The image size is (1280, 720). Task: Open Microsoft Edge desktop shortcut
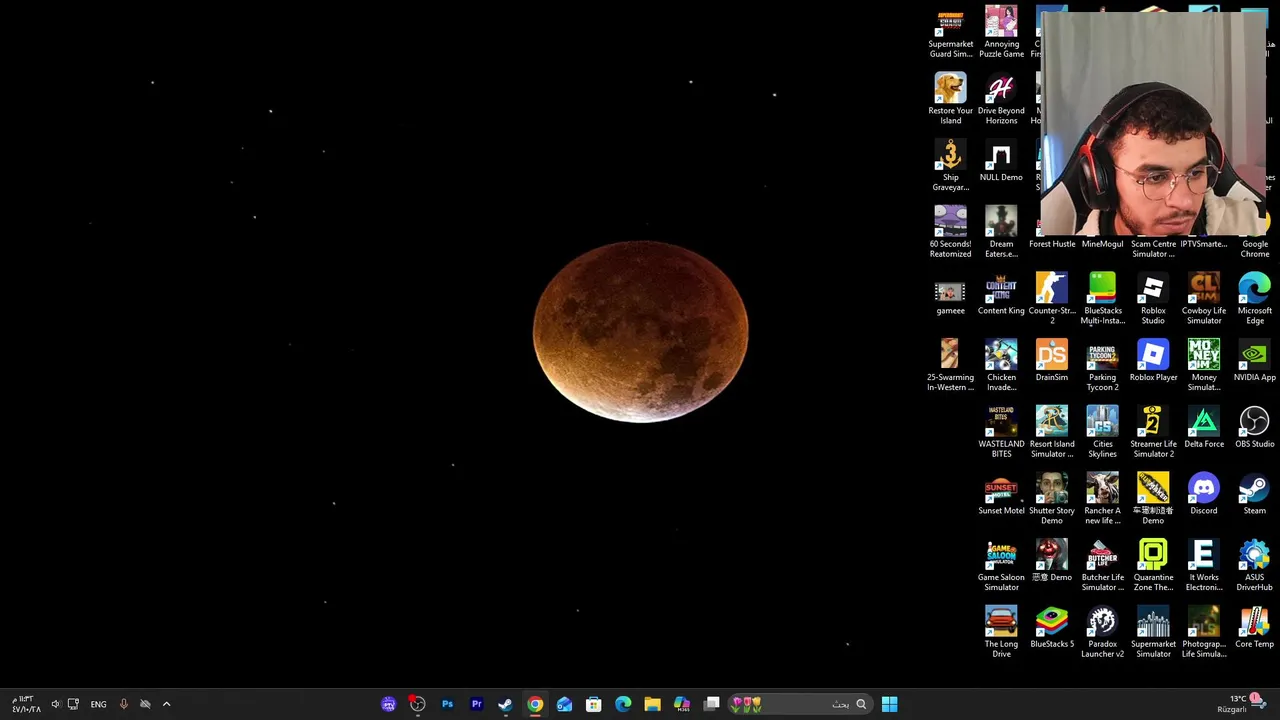pyautogui.click(x=1254, y=299)
